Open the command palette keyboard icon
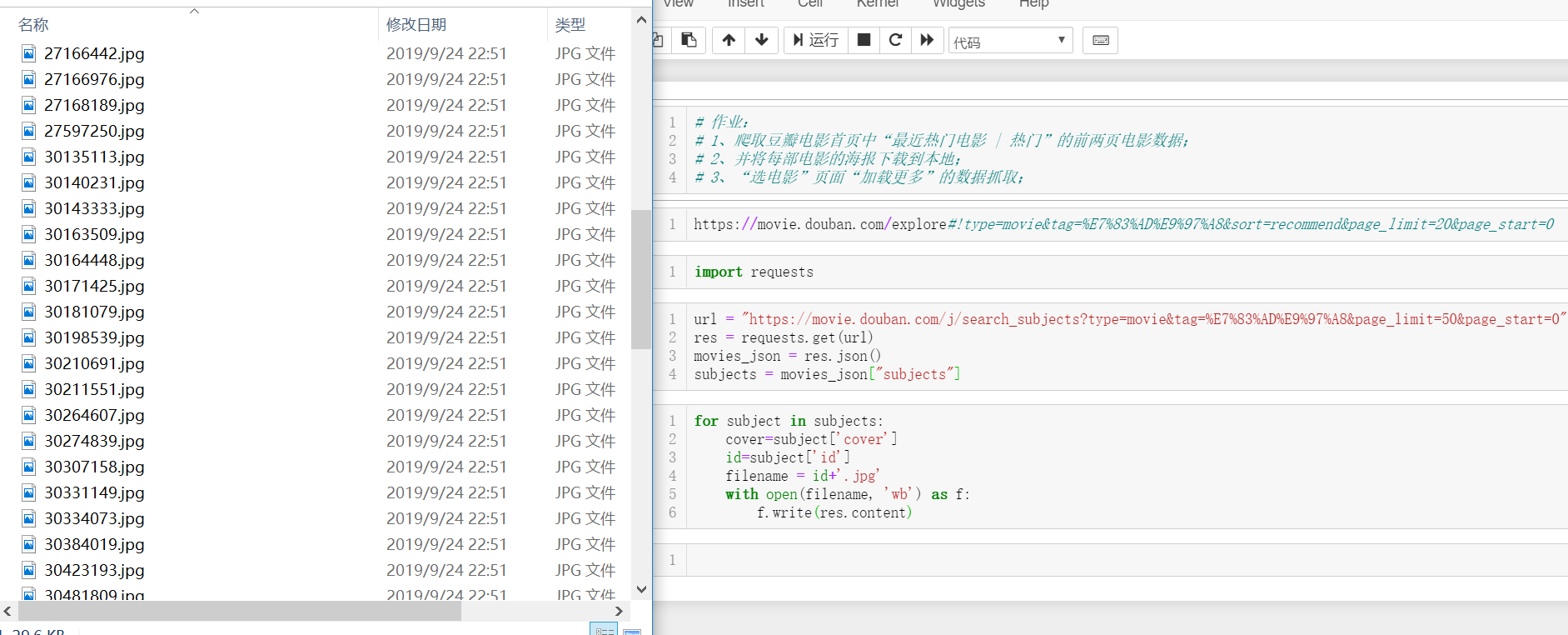 point(1100,40)
